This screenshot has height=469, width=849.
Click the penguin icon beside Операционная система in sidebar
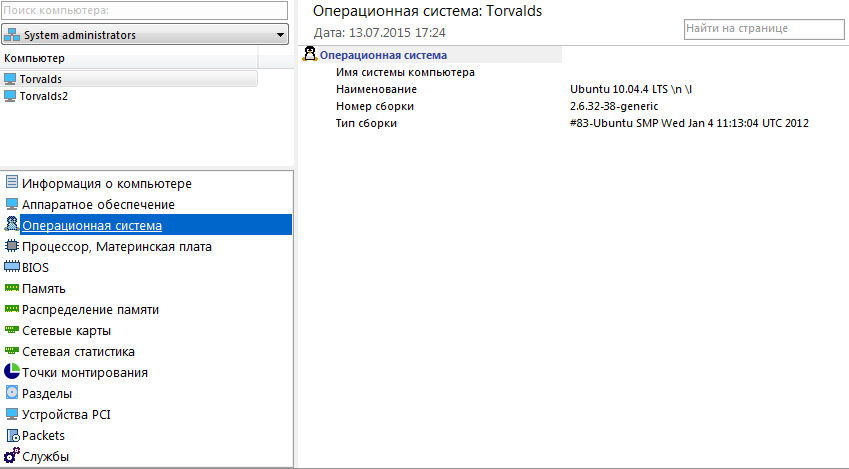(11, 224)
